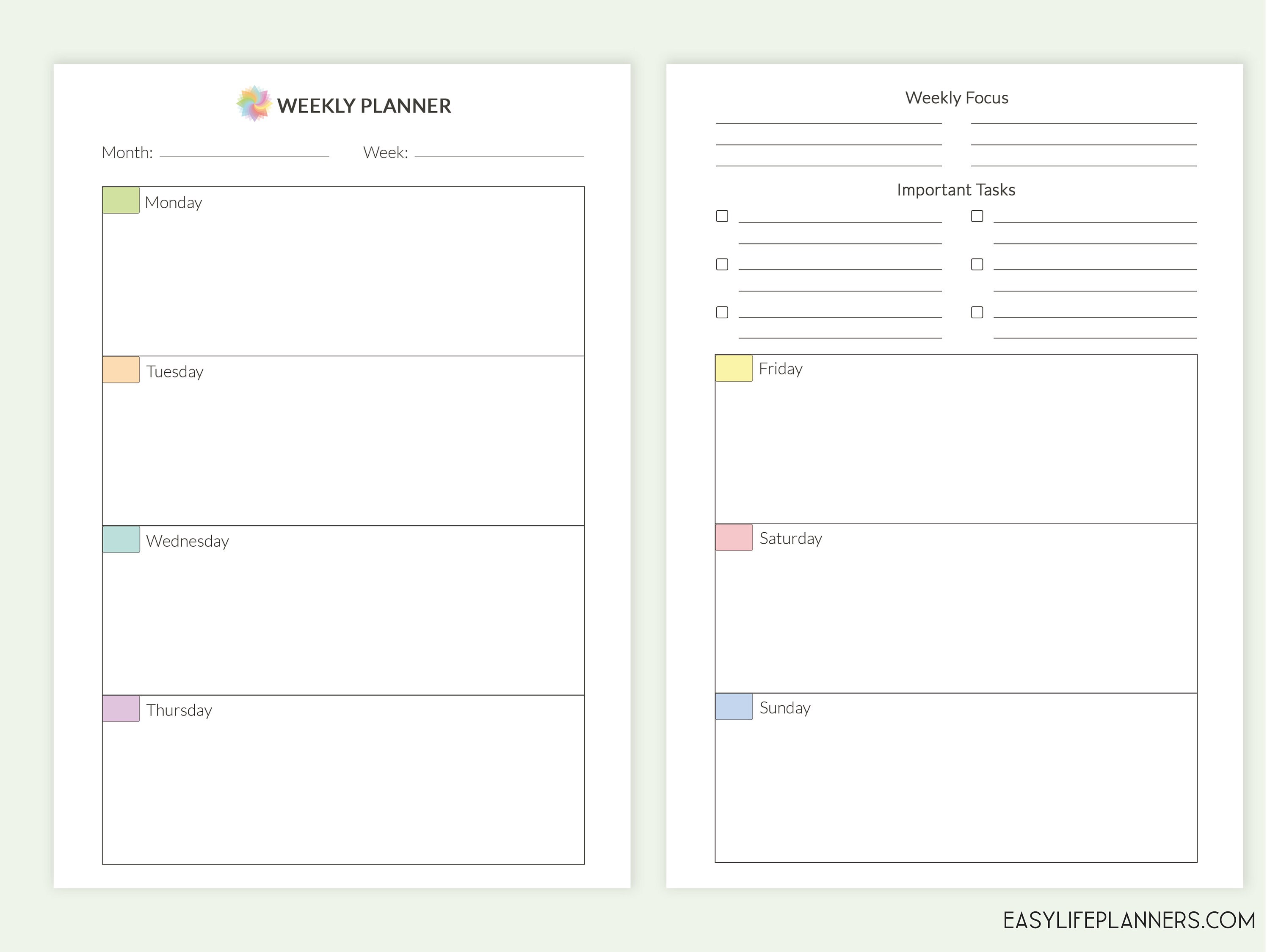Check the second left-column task checkbox

point(722,264)
